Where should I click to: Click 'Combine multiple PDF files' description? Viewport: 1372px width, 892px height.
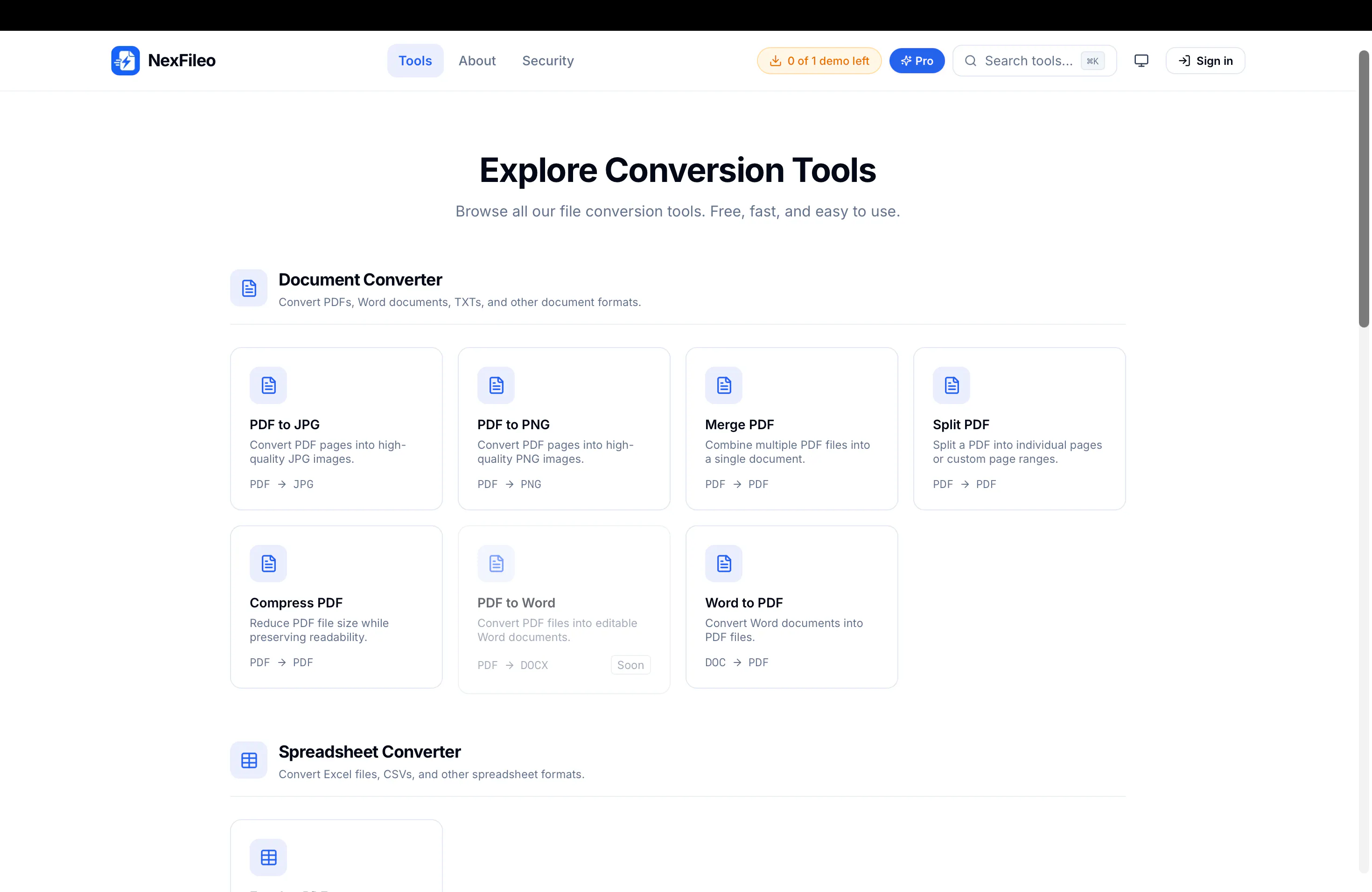[787, 452]
